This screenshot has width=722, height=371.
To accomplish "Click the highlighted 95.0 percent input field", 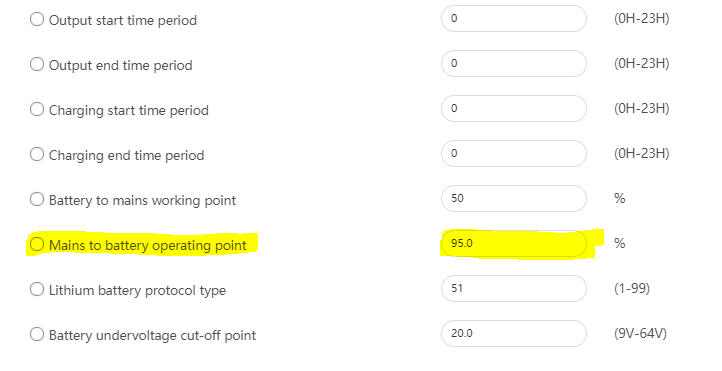I will click(514, 243).
